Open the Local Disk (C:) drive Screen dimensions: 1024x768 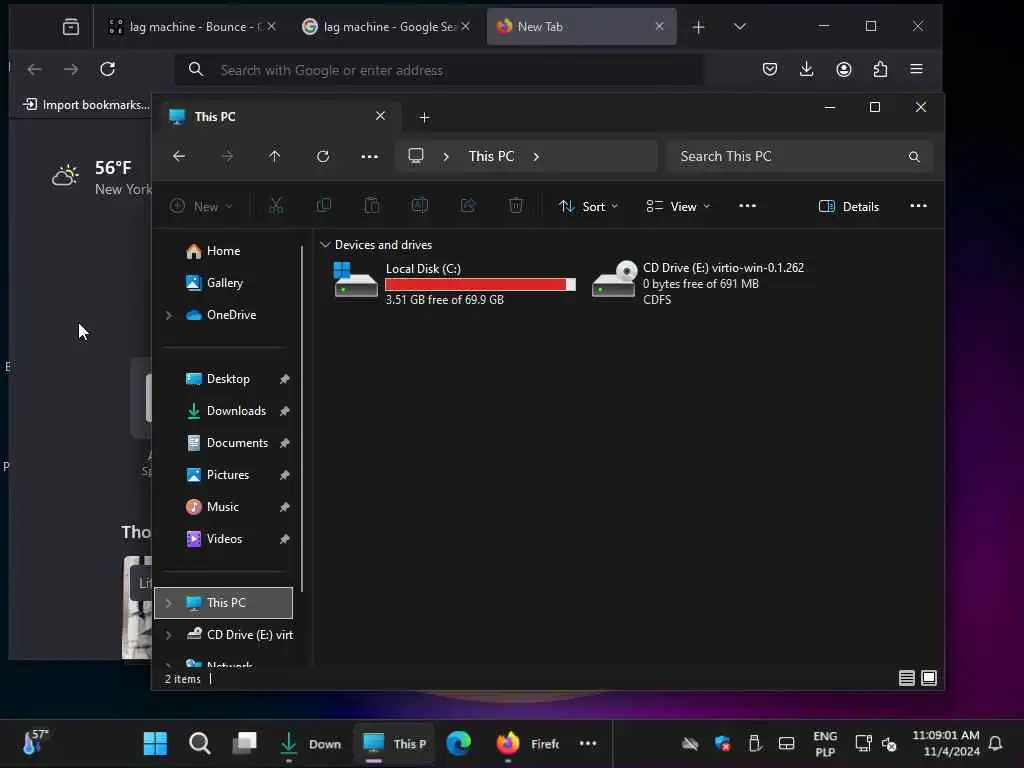click(455, 283)
